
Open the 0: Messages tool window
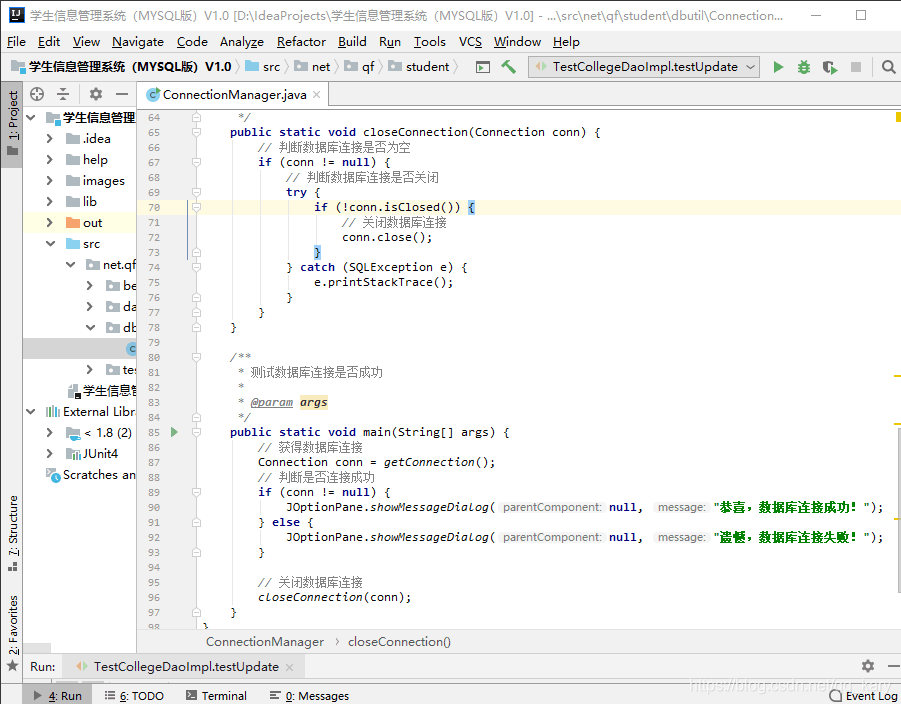[310, 696]
